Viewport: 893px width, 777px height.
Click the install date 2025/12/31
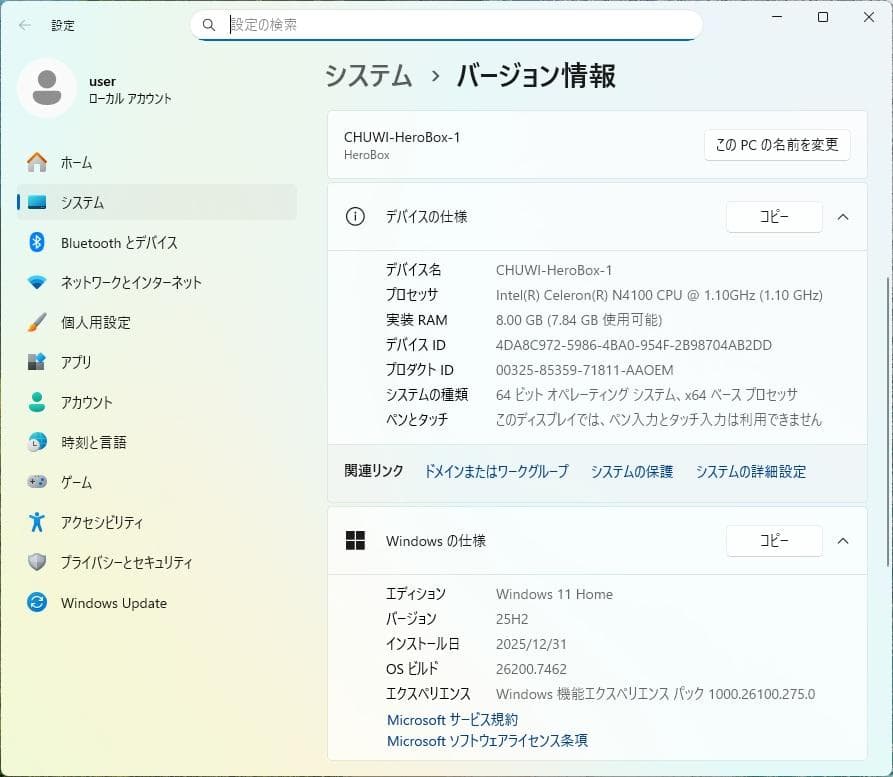pos(531,644)
